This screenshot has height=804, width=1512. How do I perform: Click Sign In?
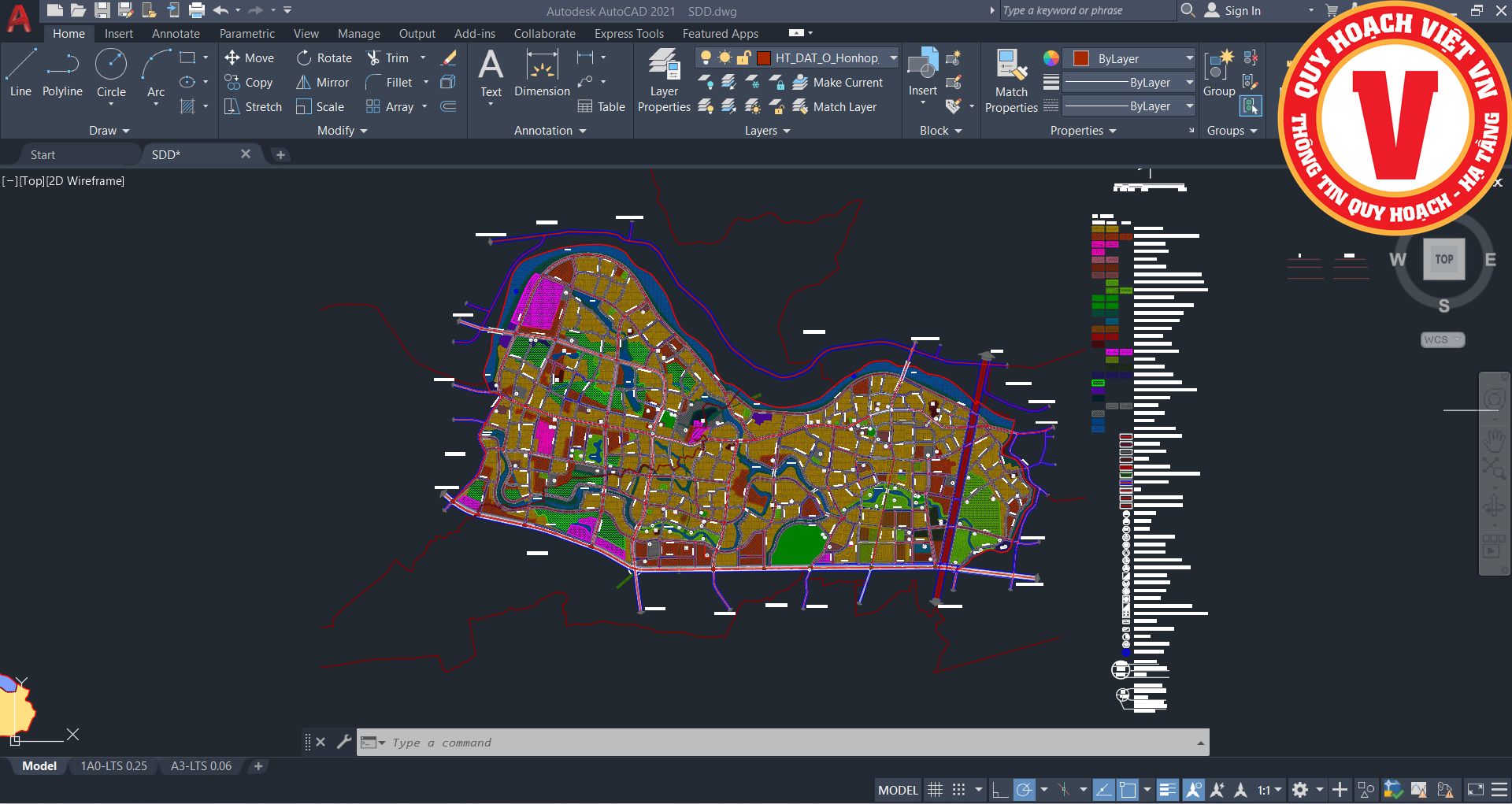click(x=1242, y=11)
